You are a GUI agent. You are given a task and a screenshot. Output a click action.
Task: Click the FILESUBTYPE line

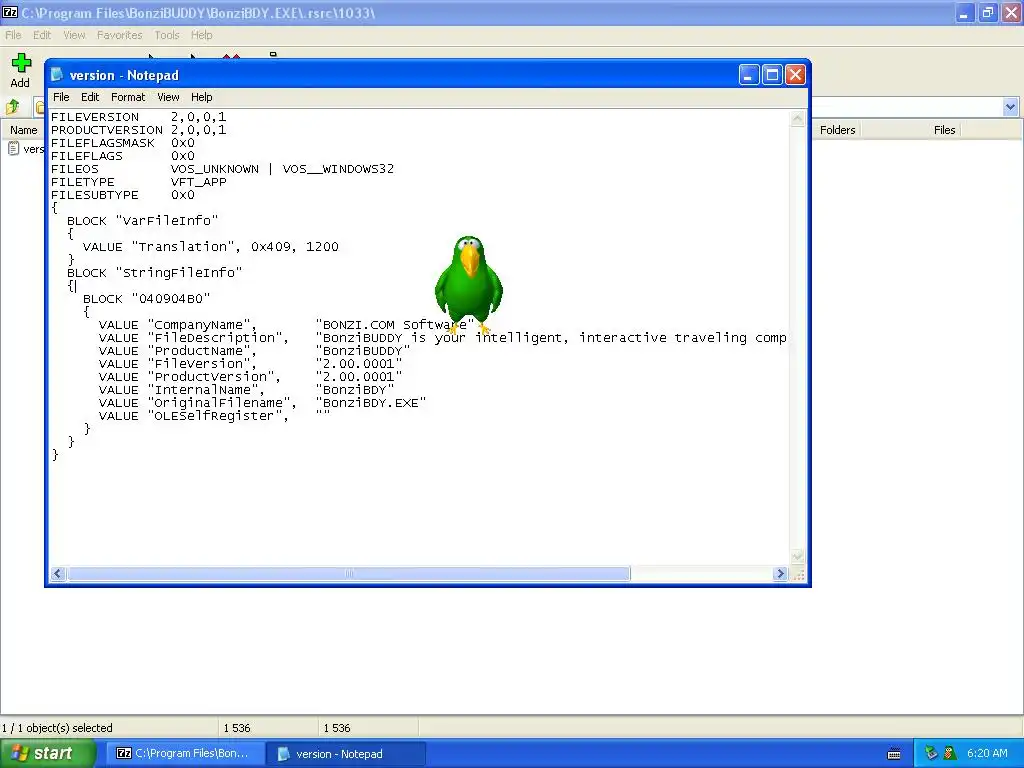123,195
